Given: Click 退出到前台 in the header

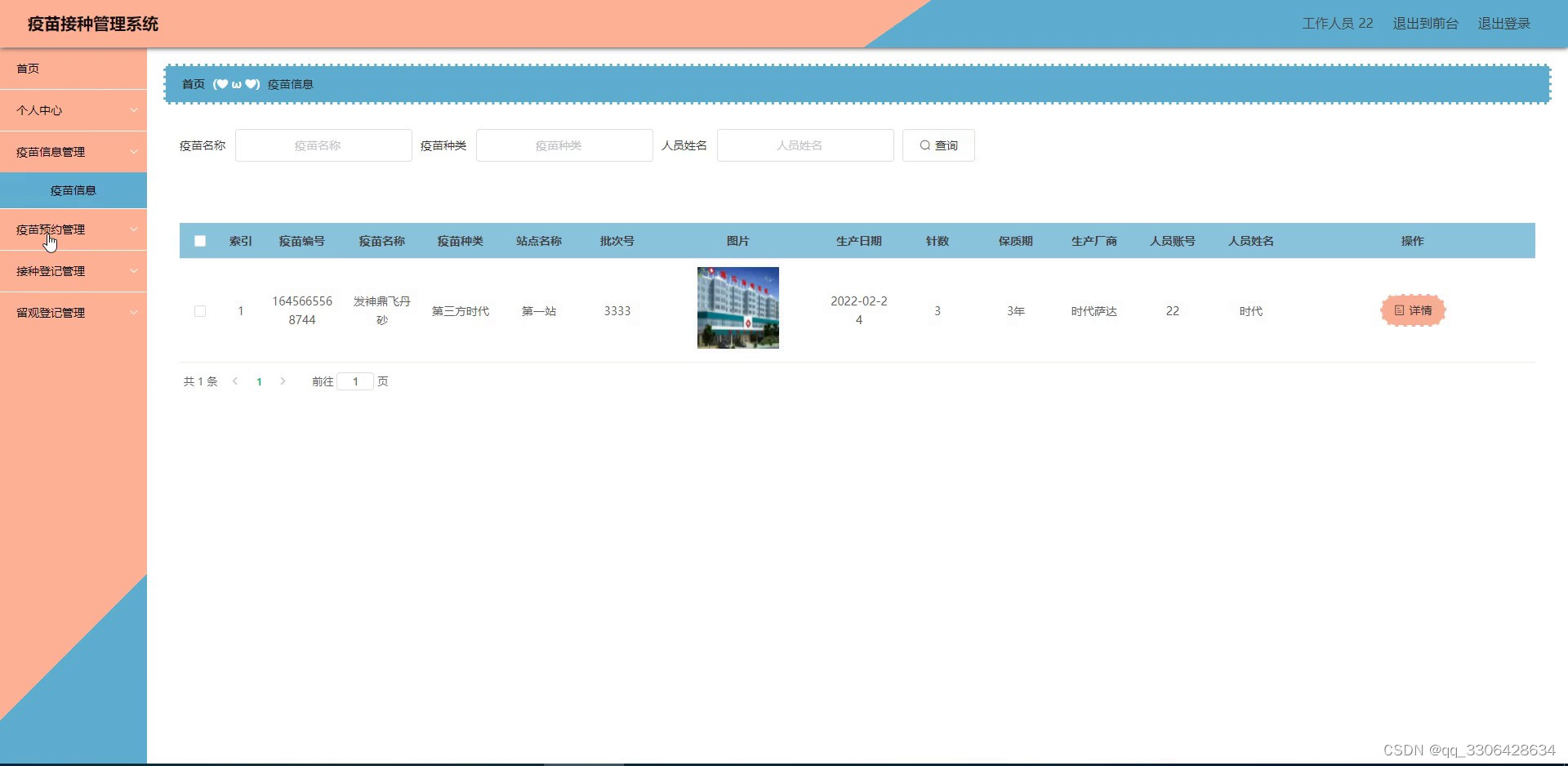Looking at the screenshot, I should point(1425,24).
